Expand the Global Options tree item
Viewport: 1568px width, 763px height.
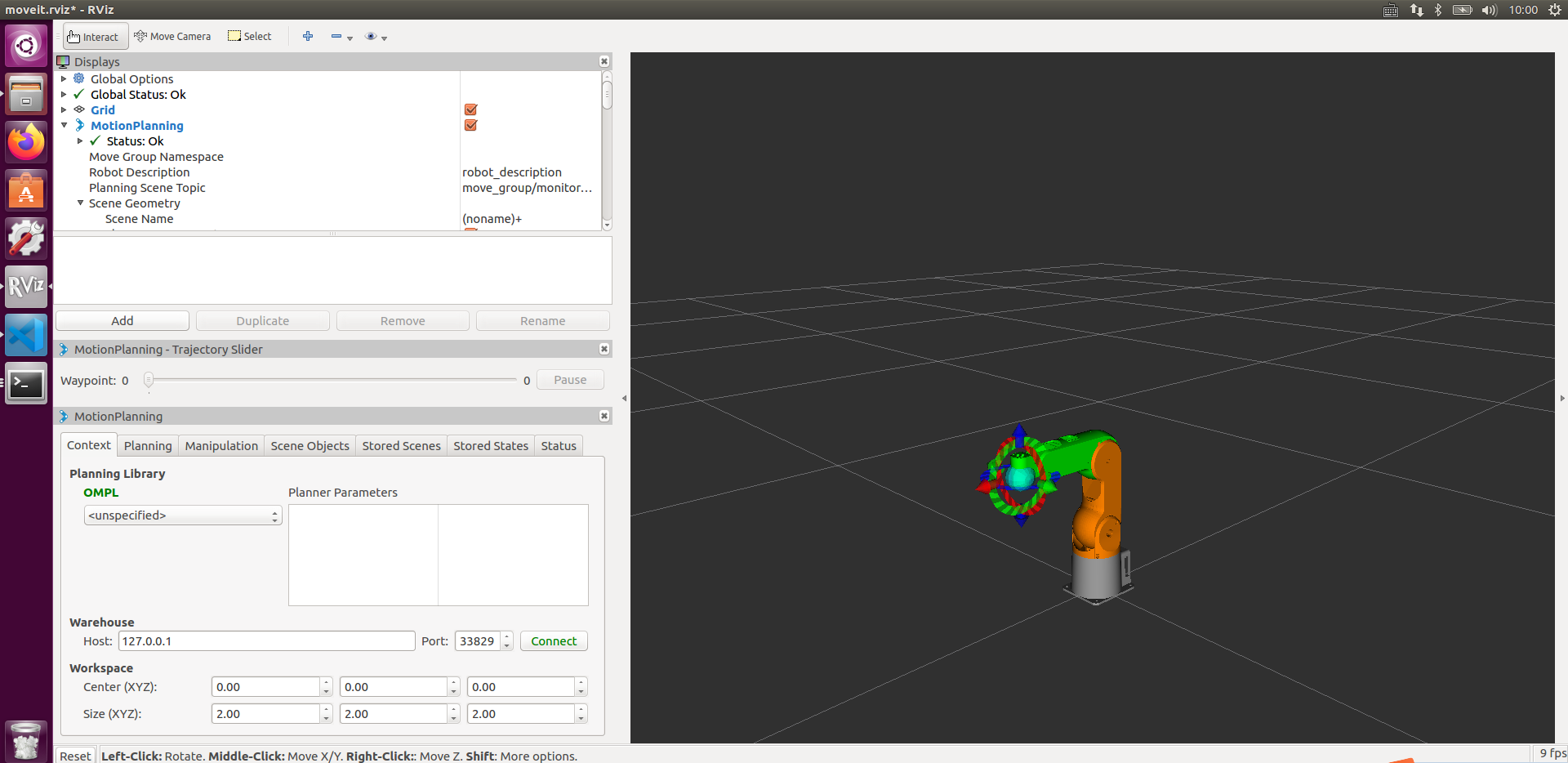[x=64, y=79]
